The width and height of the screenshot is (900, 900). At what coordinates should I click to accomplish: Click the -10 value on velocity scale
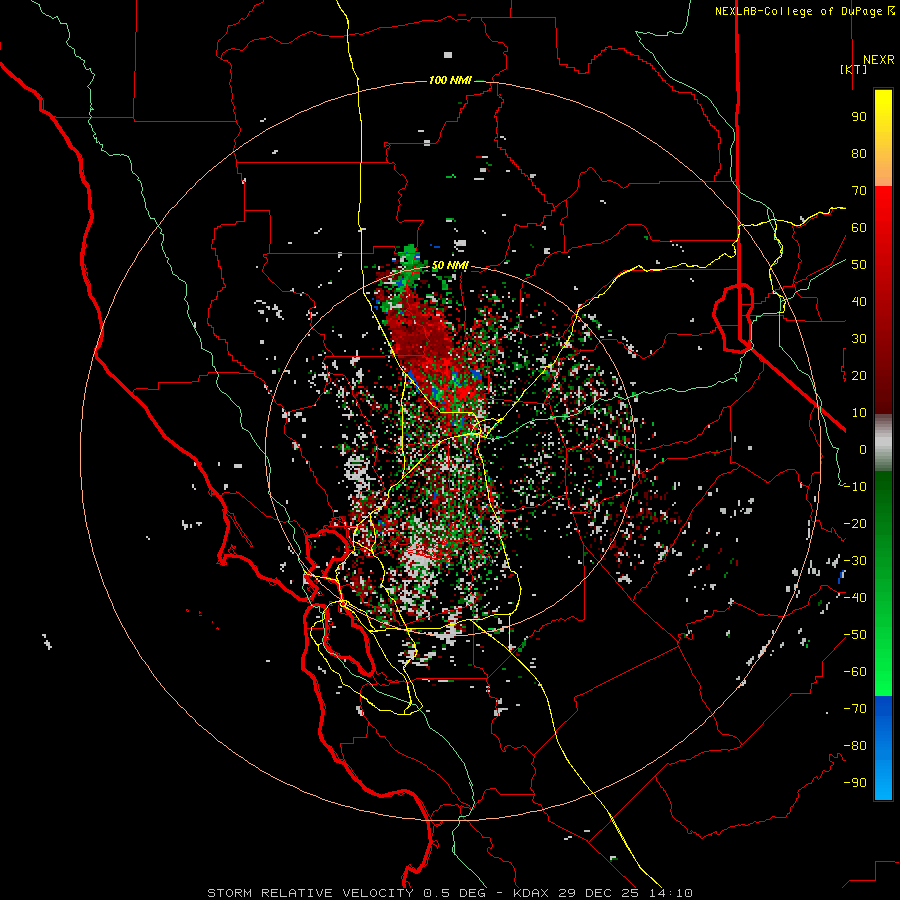click(855, 487)
